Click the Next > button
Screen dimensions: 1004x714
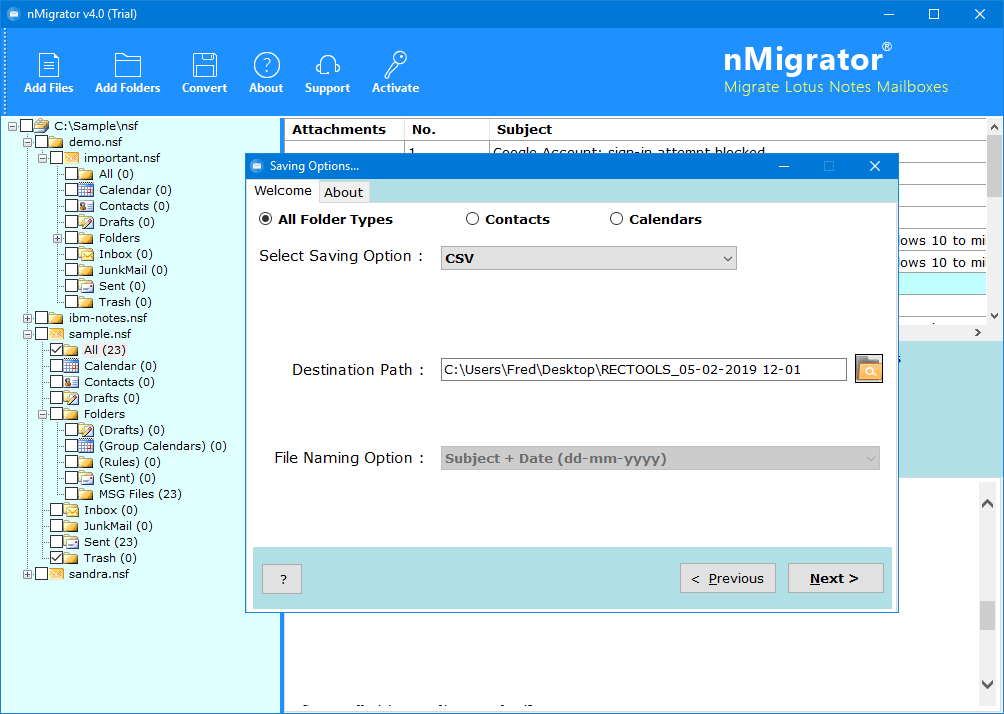point(836,578)
